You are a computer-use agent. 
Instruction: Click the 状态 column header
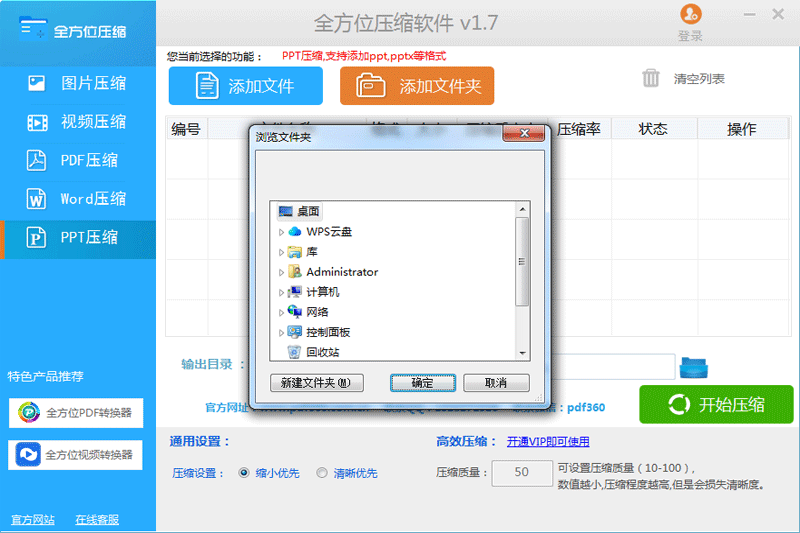point(654,129)
